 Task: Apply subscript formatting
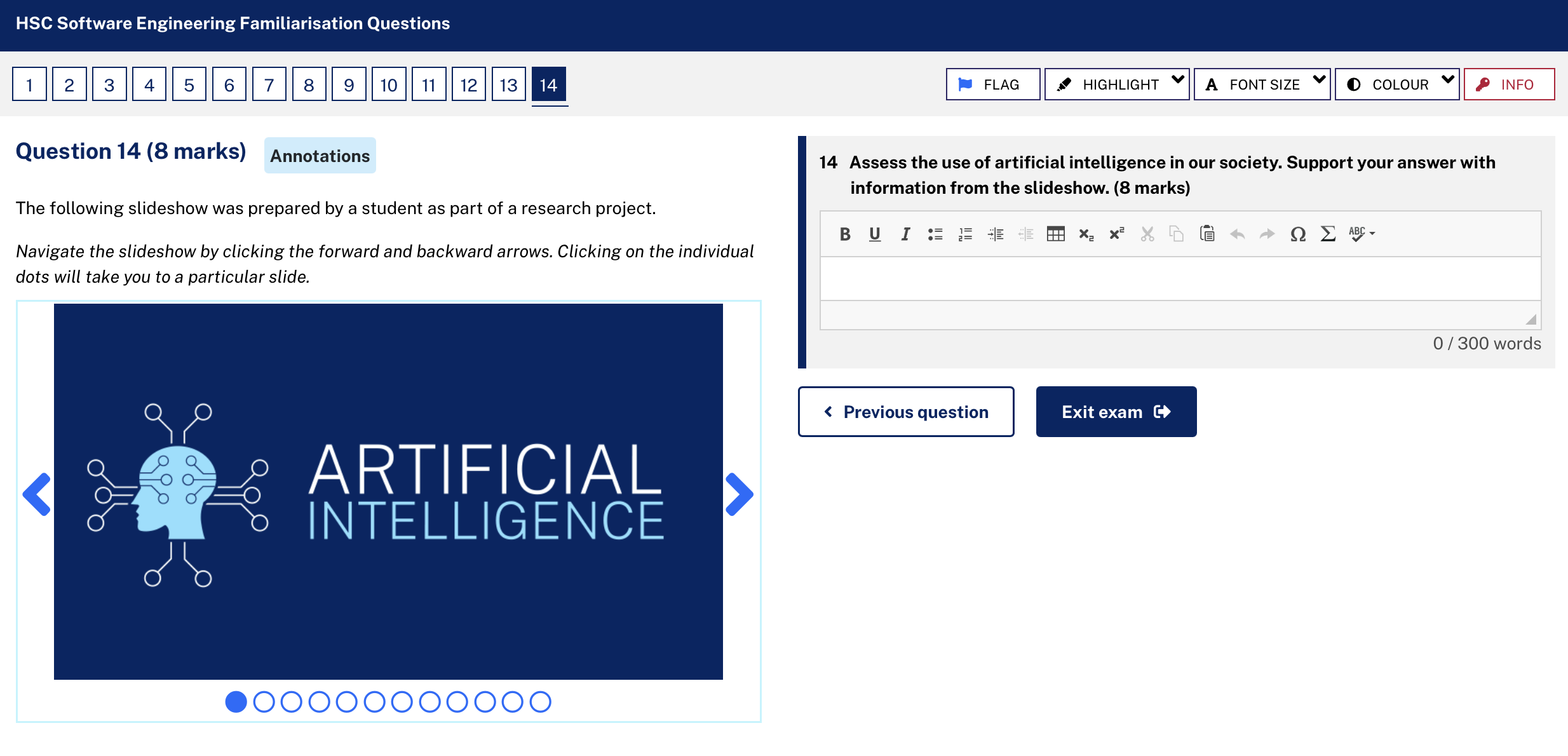click(x=1086, y=234)
